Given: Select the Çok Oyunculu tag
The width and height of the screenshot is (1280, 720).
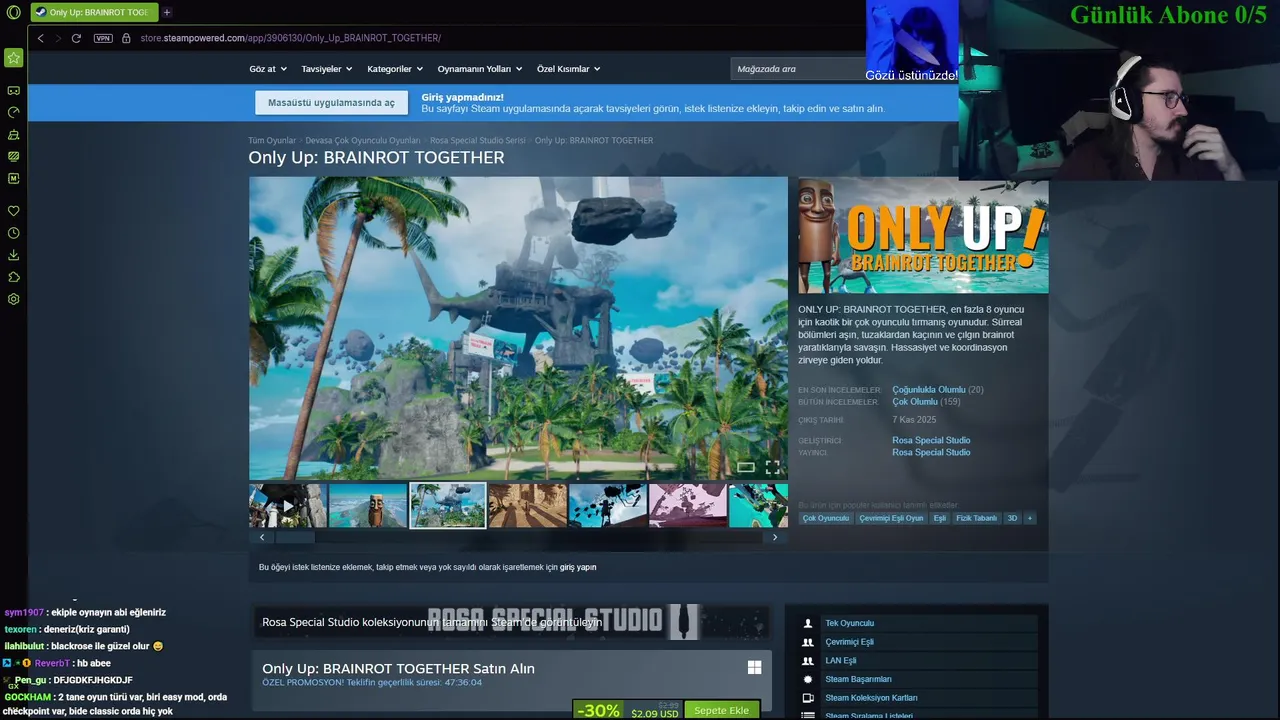Looking at the screenshot, I should pyautogui.click(x=825, y=518).
